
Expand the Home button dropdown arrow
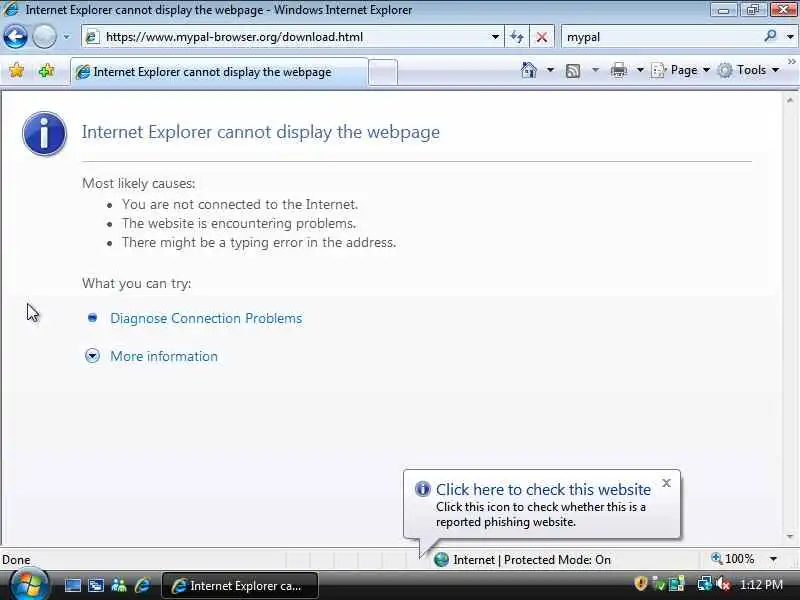(550, 70)
